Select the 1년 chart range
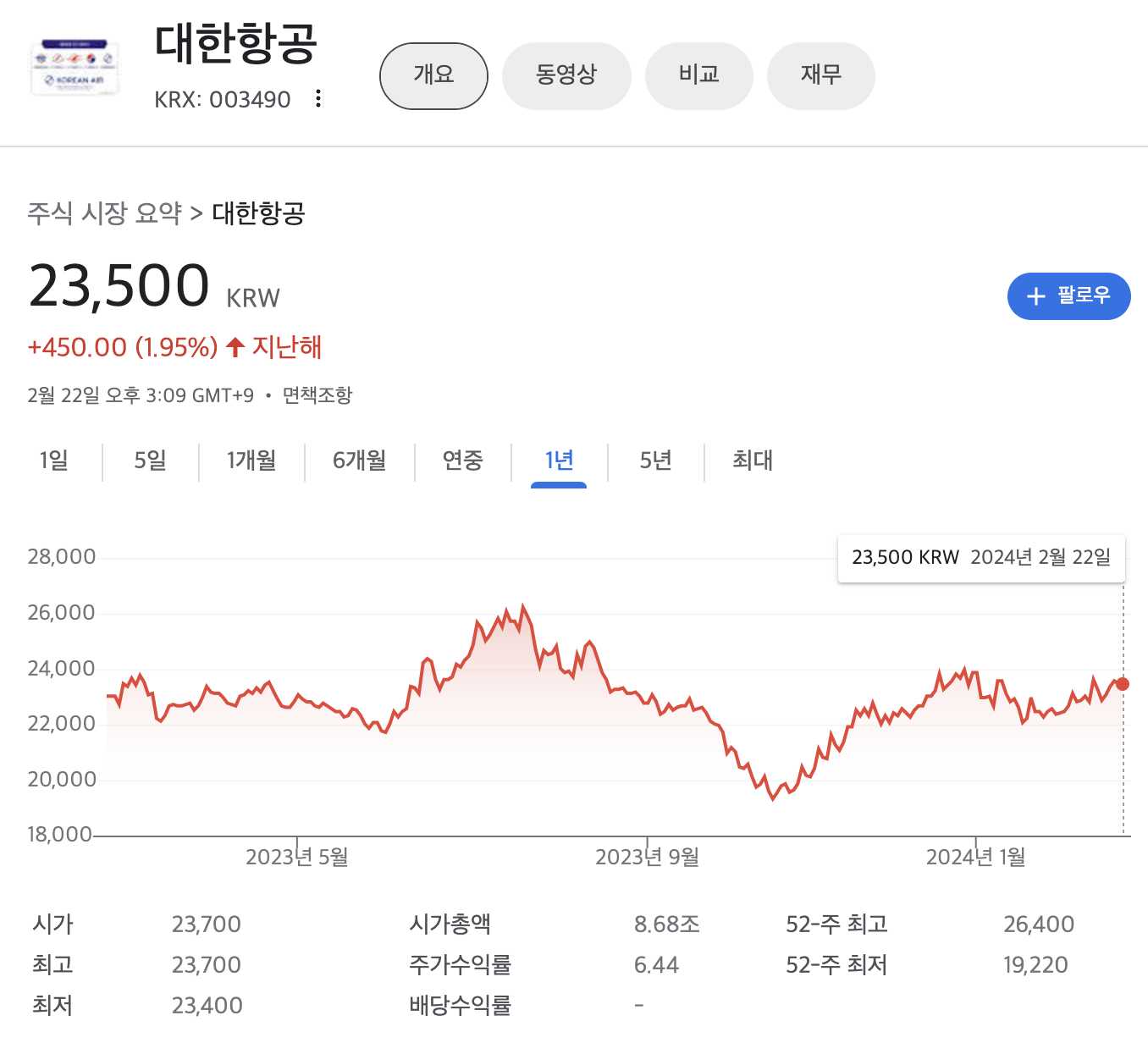Screen dimensions: 1148x1043 pos(559,461)
